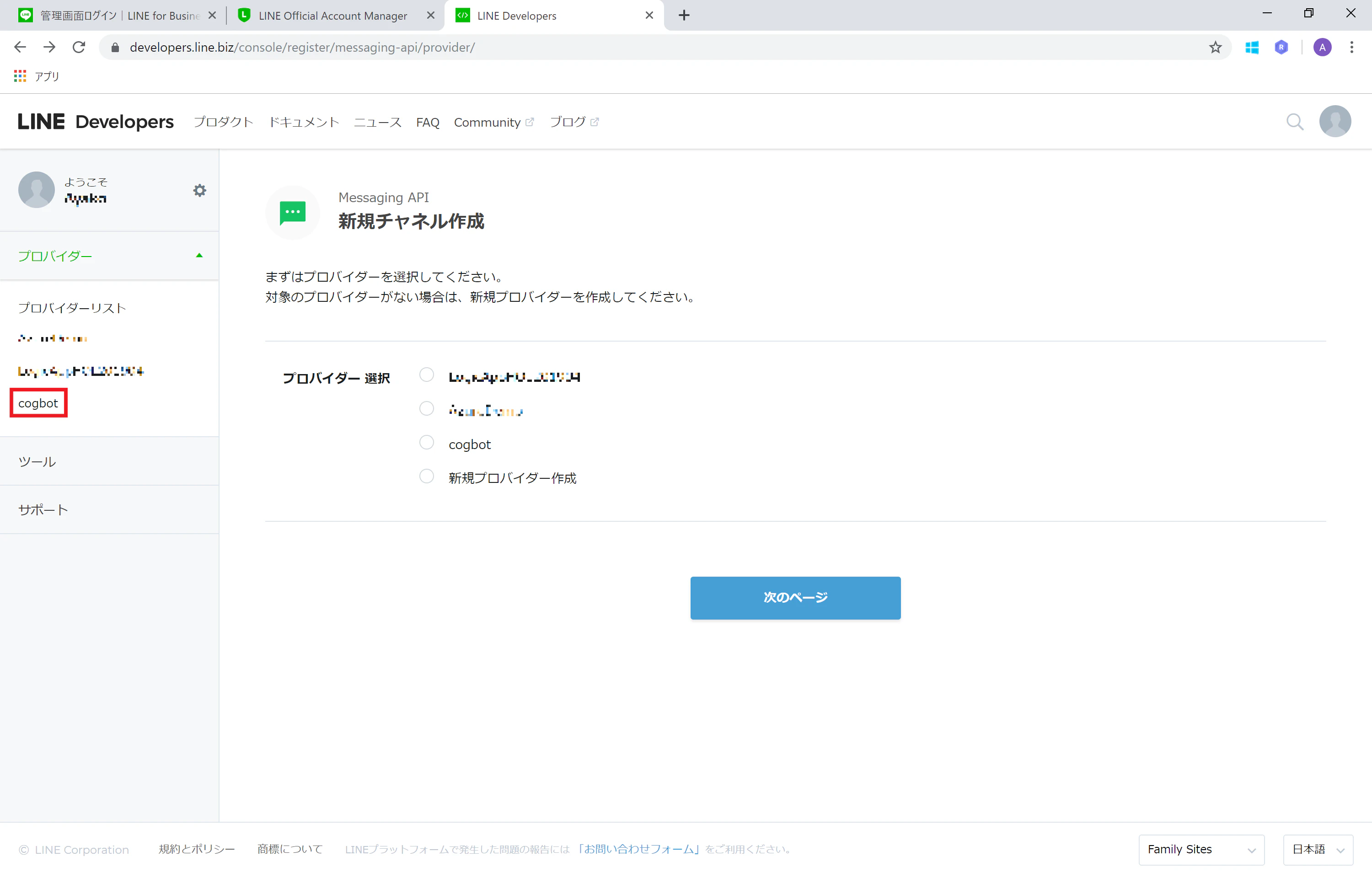
Task: Open the Community external link
Action: [493, 122]
